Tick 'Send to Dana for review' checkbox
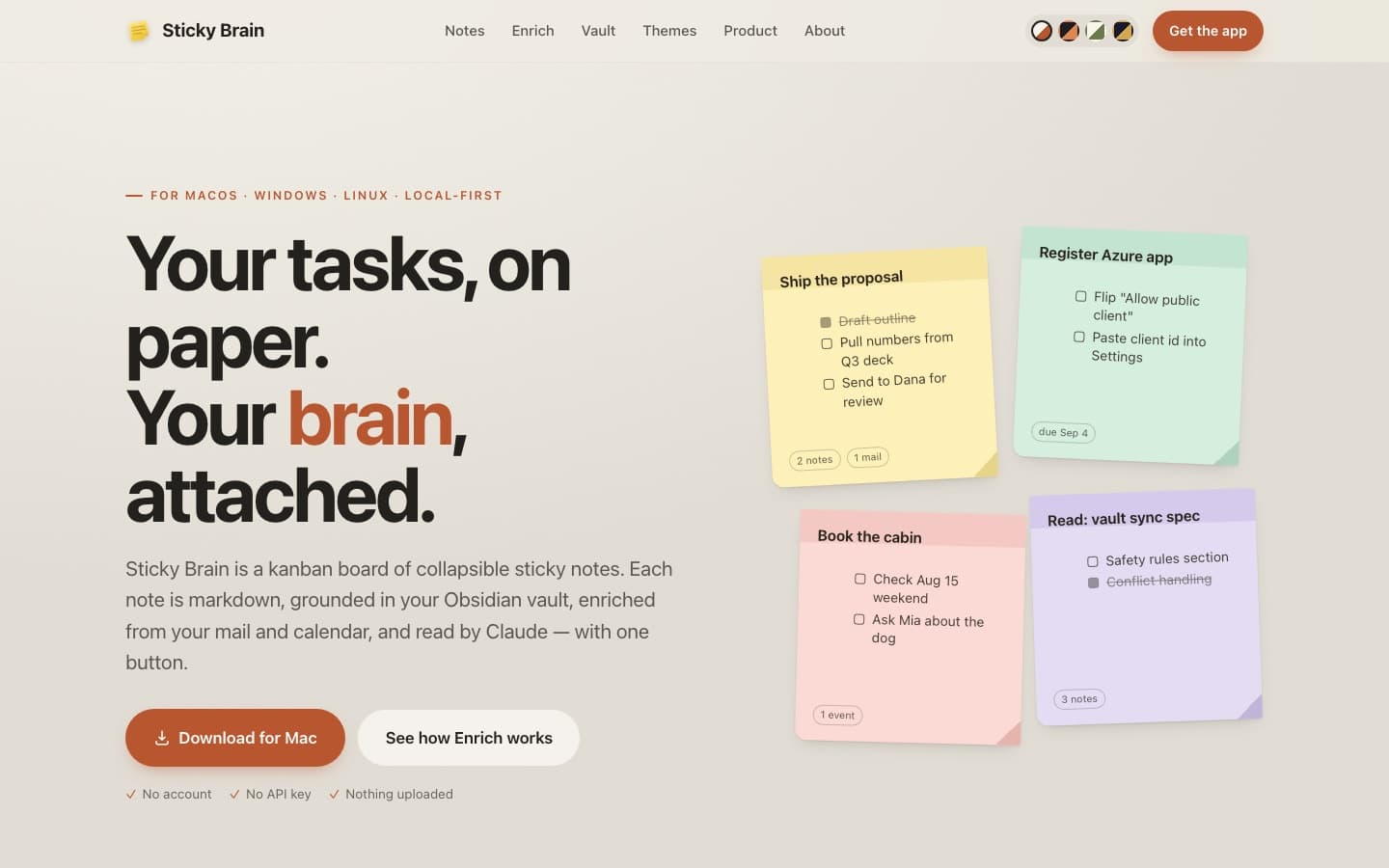Image resolution: width=1389 pixels, height=868 pixels. (829, 384)
